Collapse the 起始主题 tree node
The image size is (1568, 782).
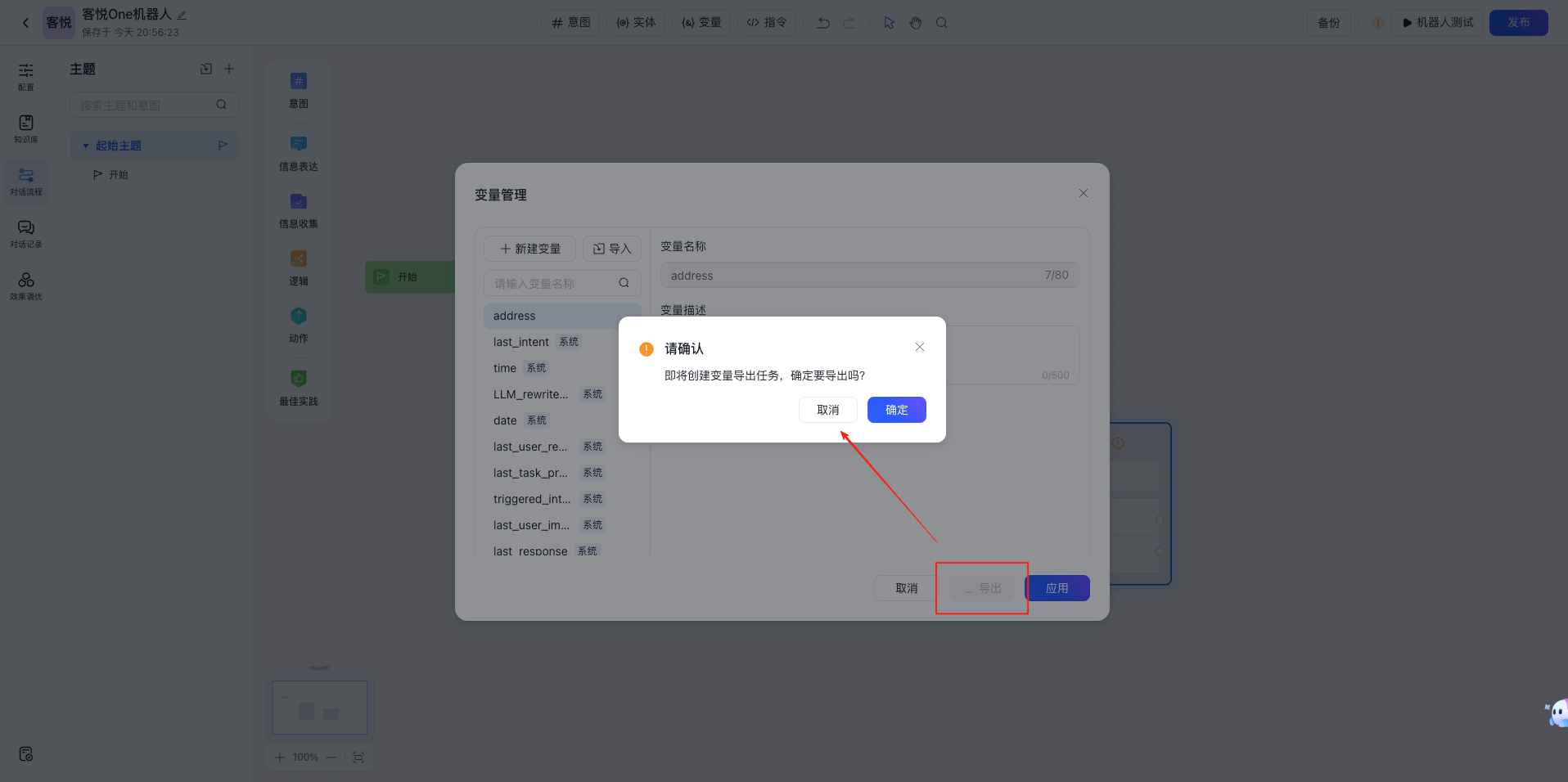(85, 146)
